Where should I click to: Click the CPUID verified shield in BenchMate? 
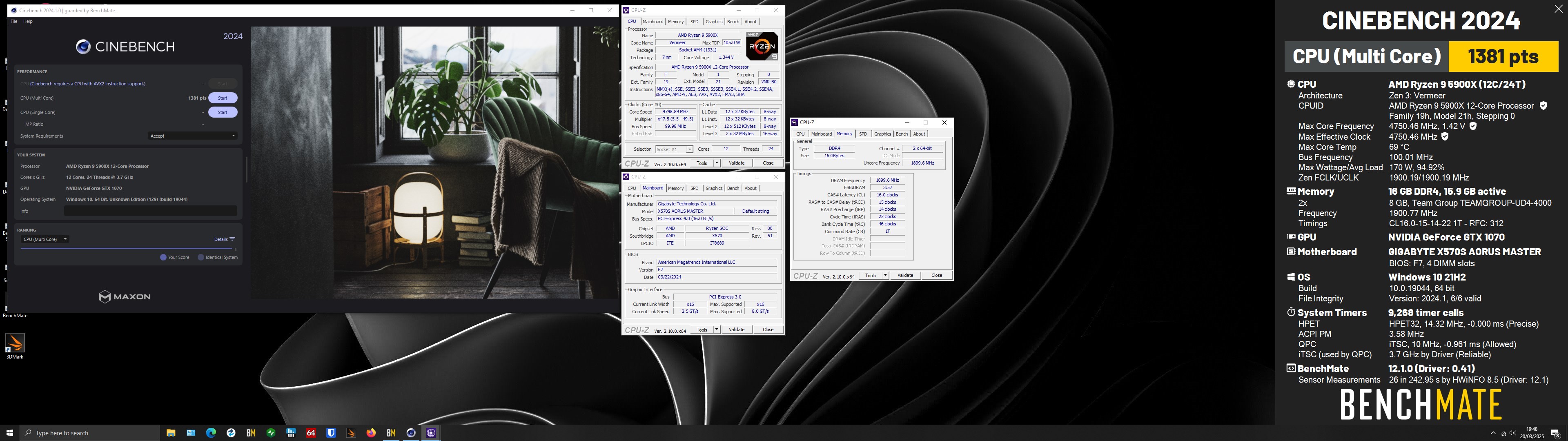[x=1543, y=106]
